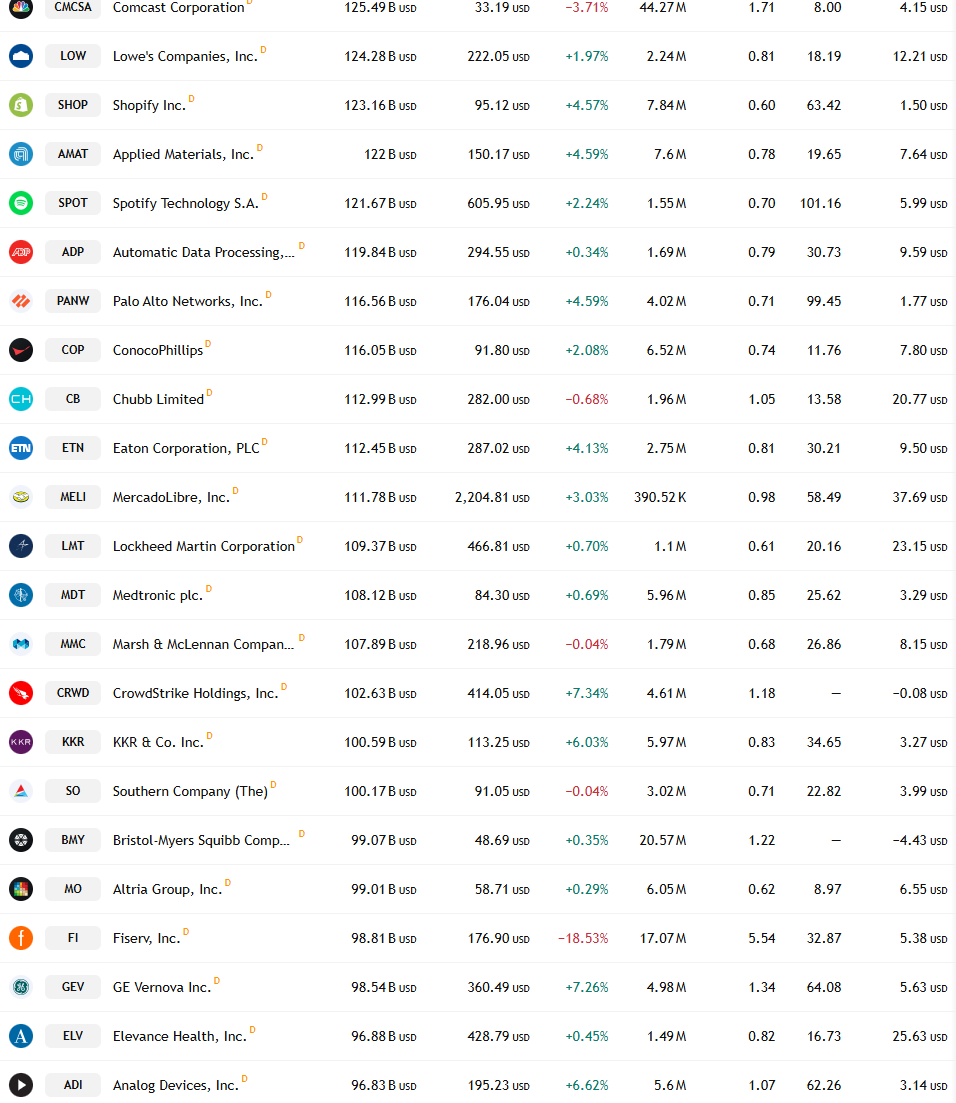Click the Lockheed Martin logo icon
The image size is (956, 1103).
21,546
